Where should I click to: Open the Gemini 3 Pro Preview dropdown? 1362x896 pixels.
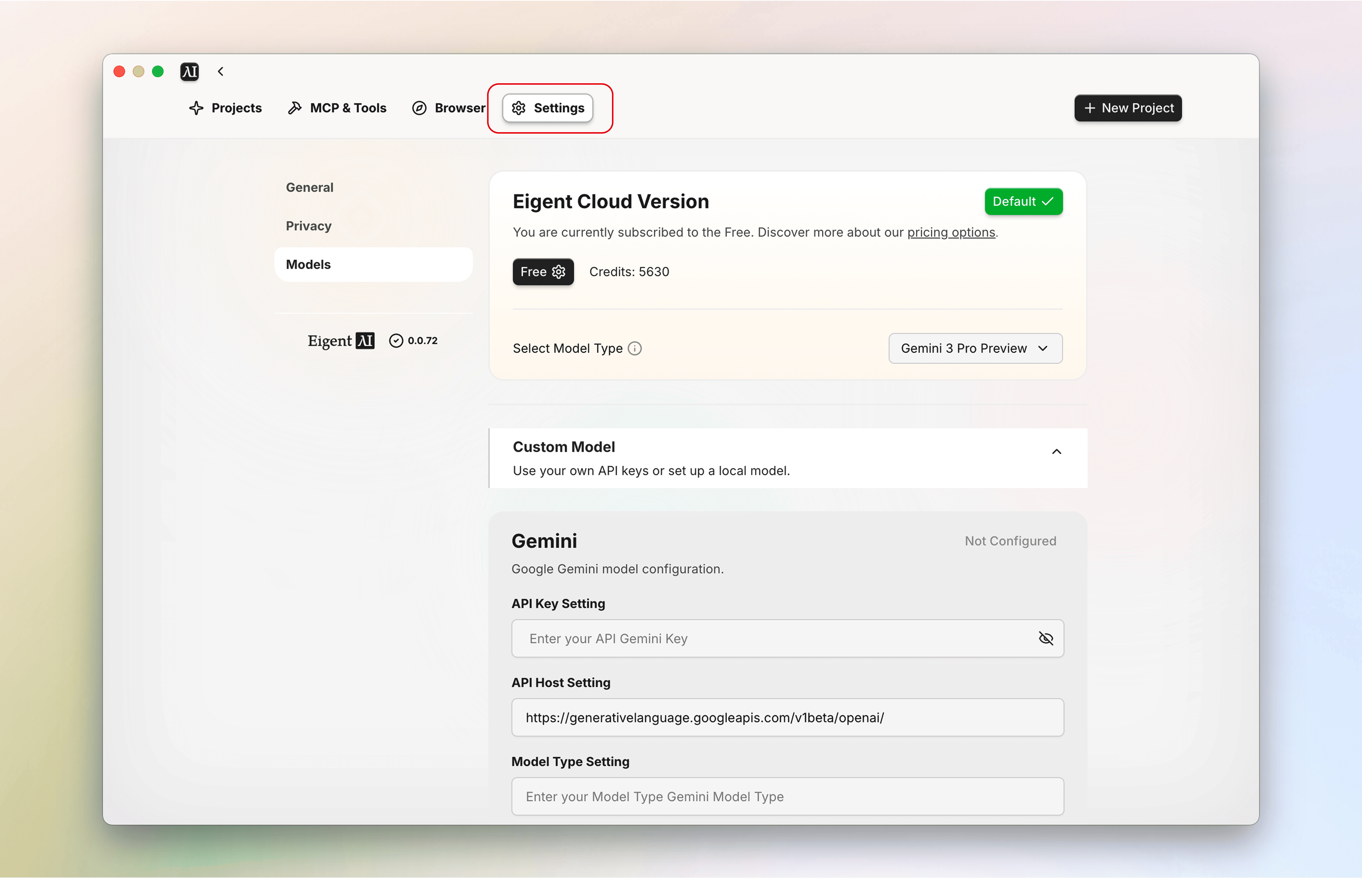(x=975, y=349)
